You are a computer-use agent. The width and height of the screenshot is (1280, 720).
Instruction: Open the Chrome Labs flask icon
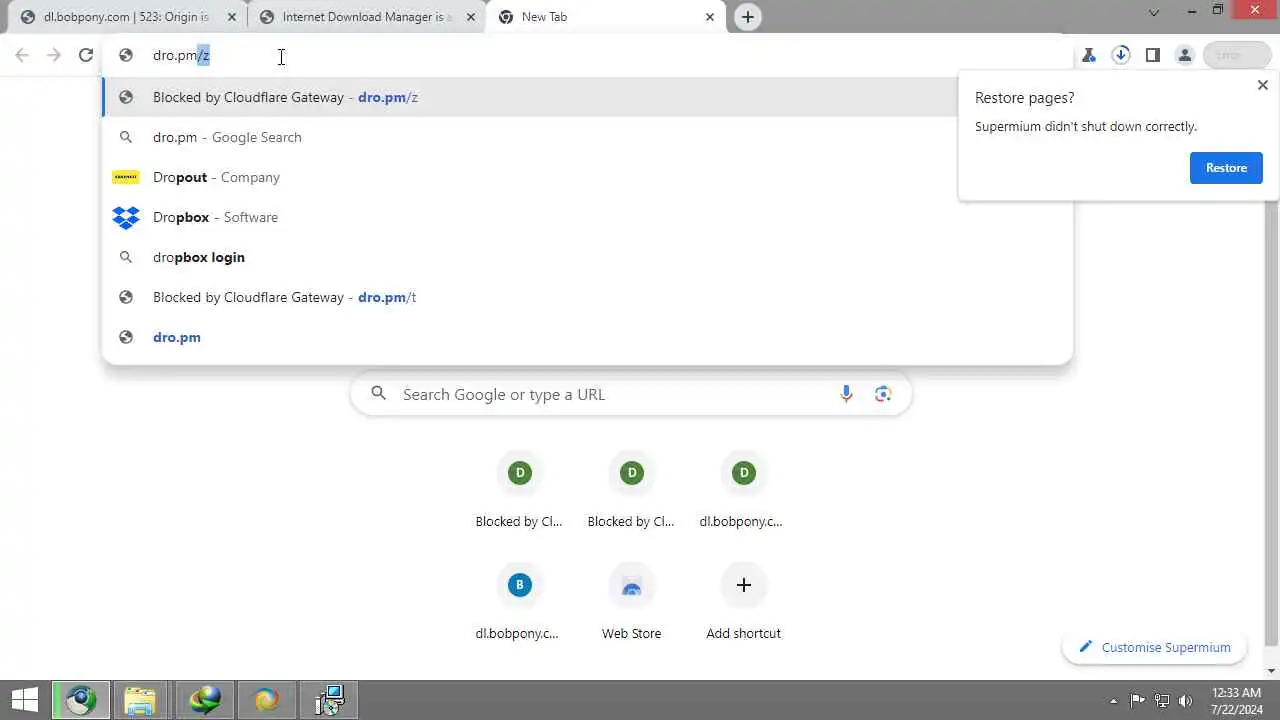coord(1089,55)
